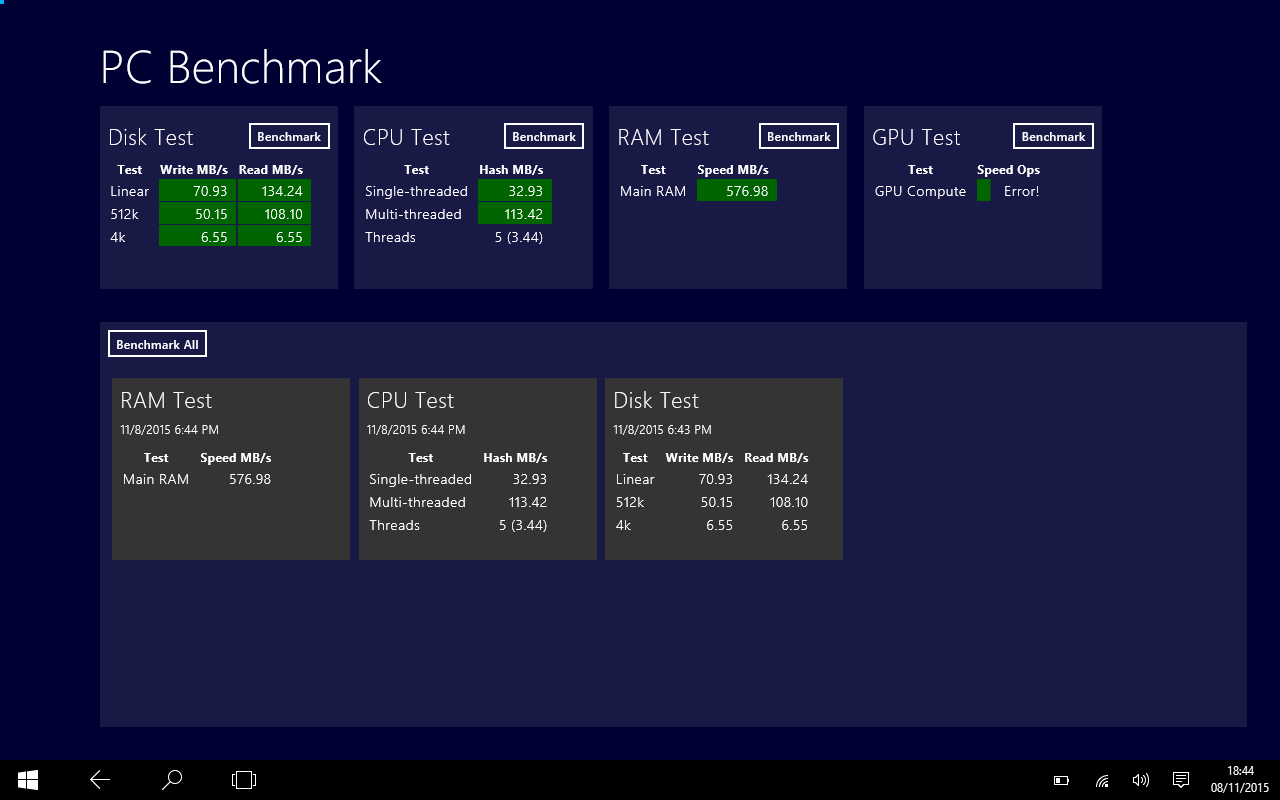Run CPU Test Benchmark button
The height and width of the screenshot is (800, 1280).
tap(544, 136)
